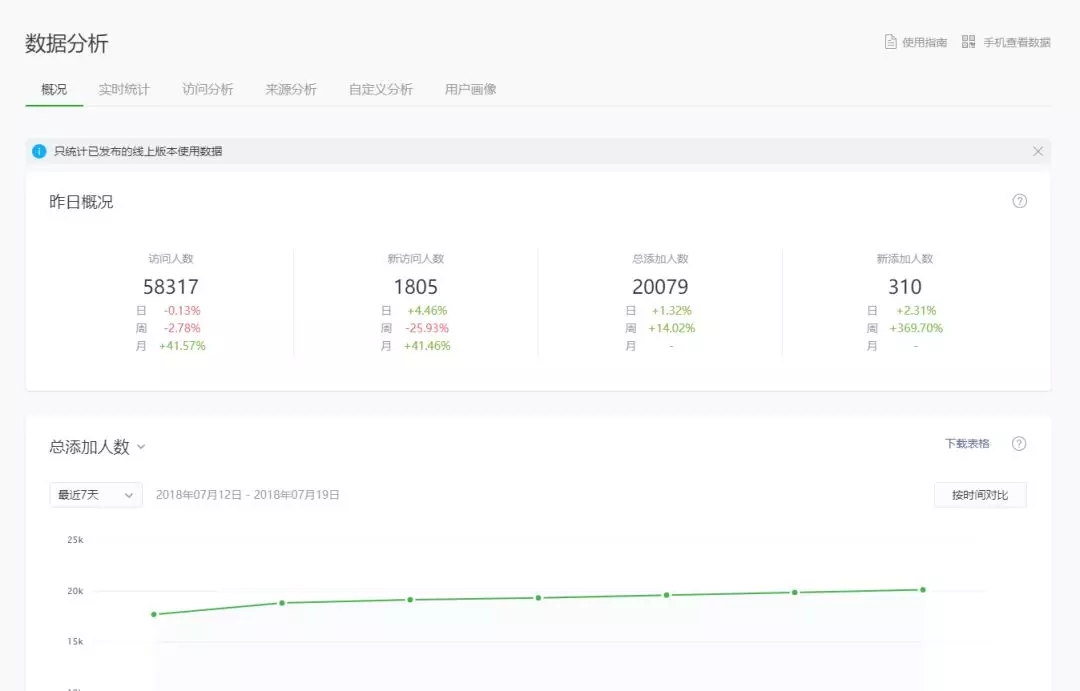1080x691 pixels.
Task: Click the 使用指南 link
Action: (924, 43)
